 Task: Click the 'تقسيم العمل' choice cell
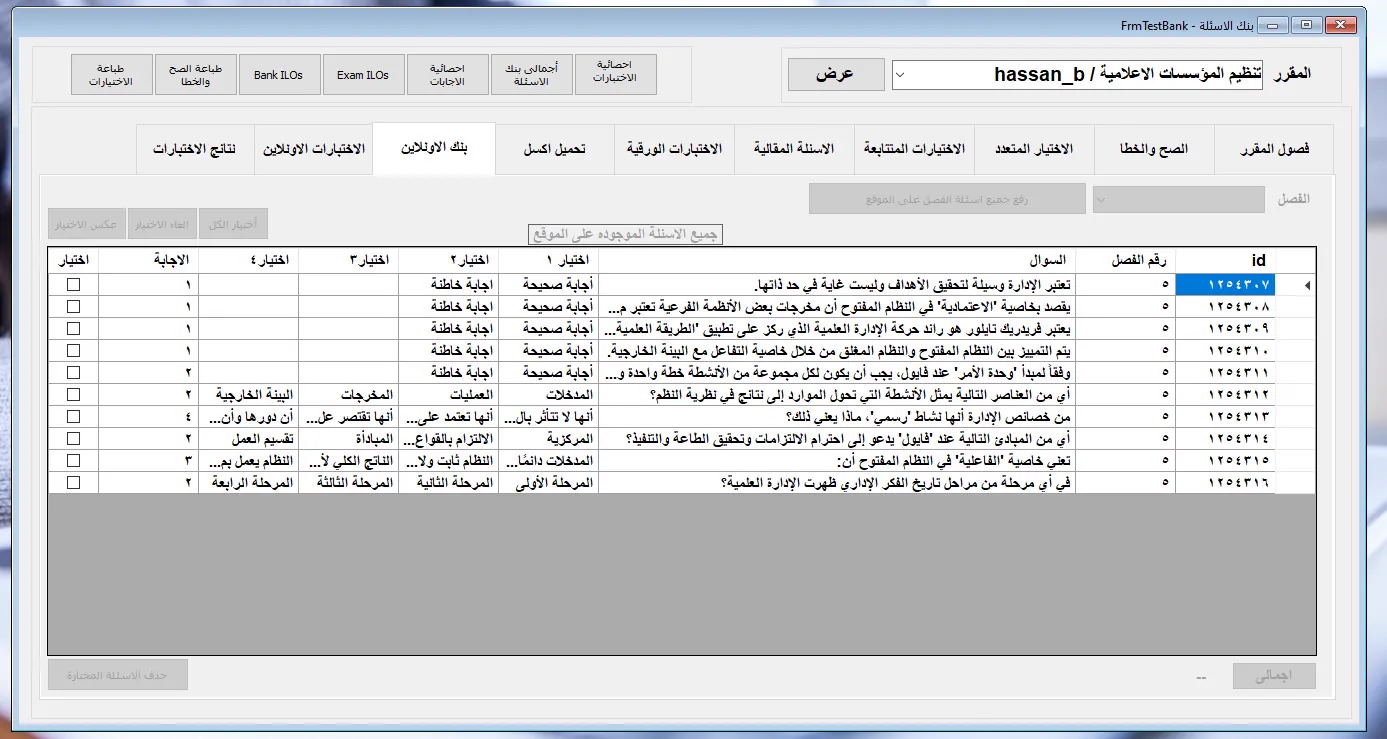pos(248,438)
